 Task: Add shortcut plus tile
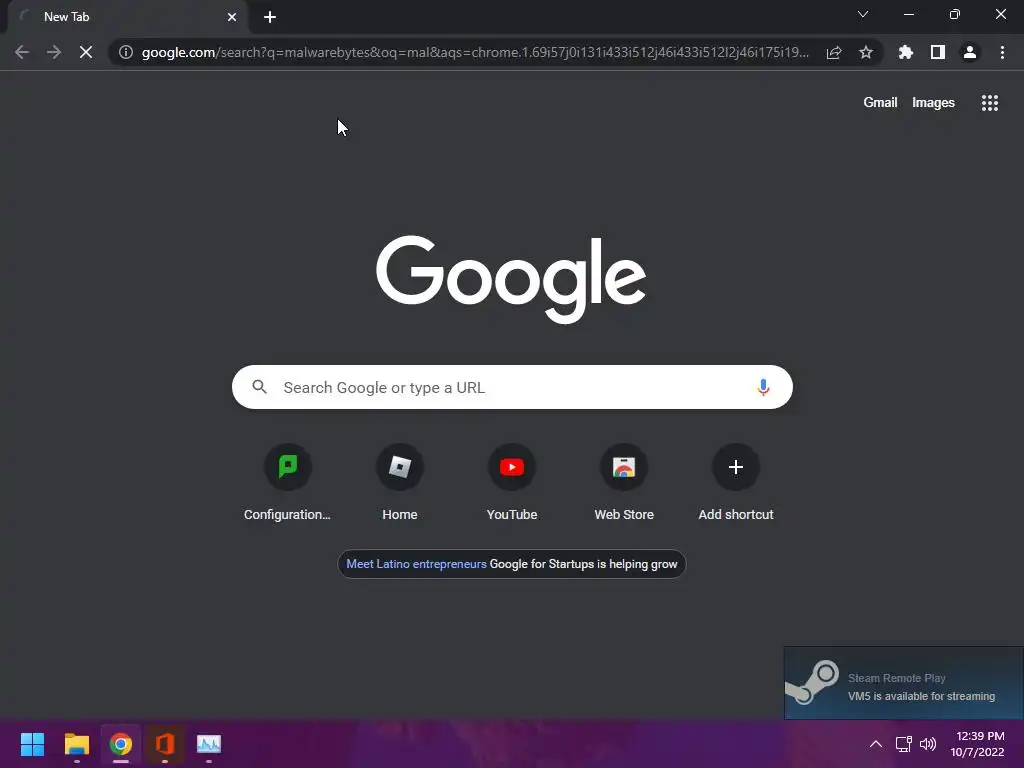(736, 483)
